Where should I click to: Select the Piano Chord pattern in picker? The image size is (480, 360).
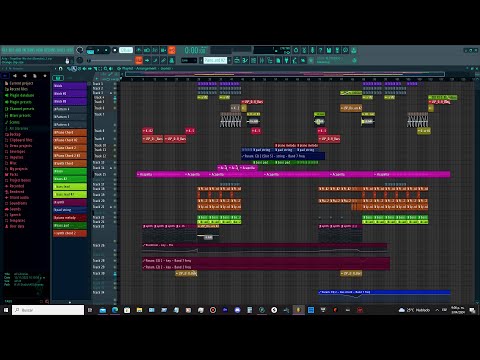(x=70, y=132)
